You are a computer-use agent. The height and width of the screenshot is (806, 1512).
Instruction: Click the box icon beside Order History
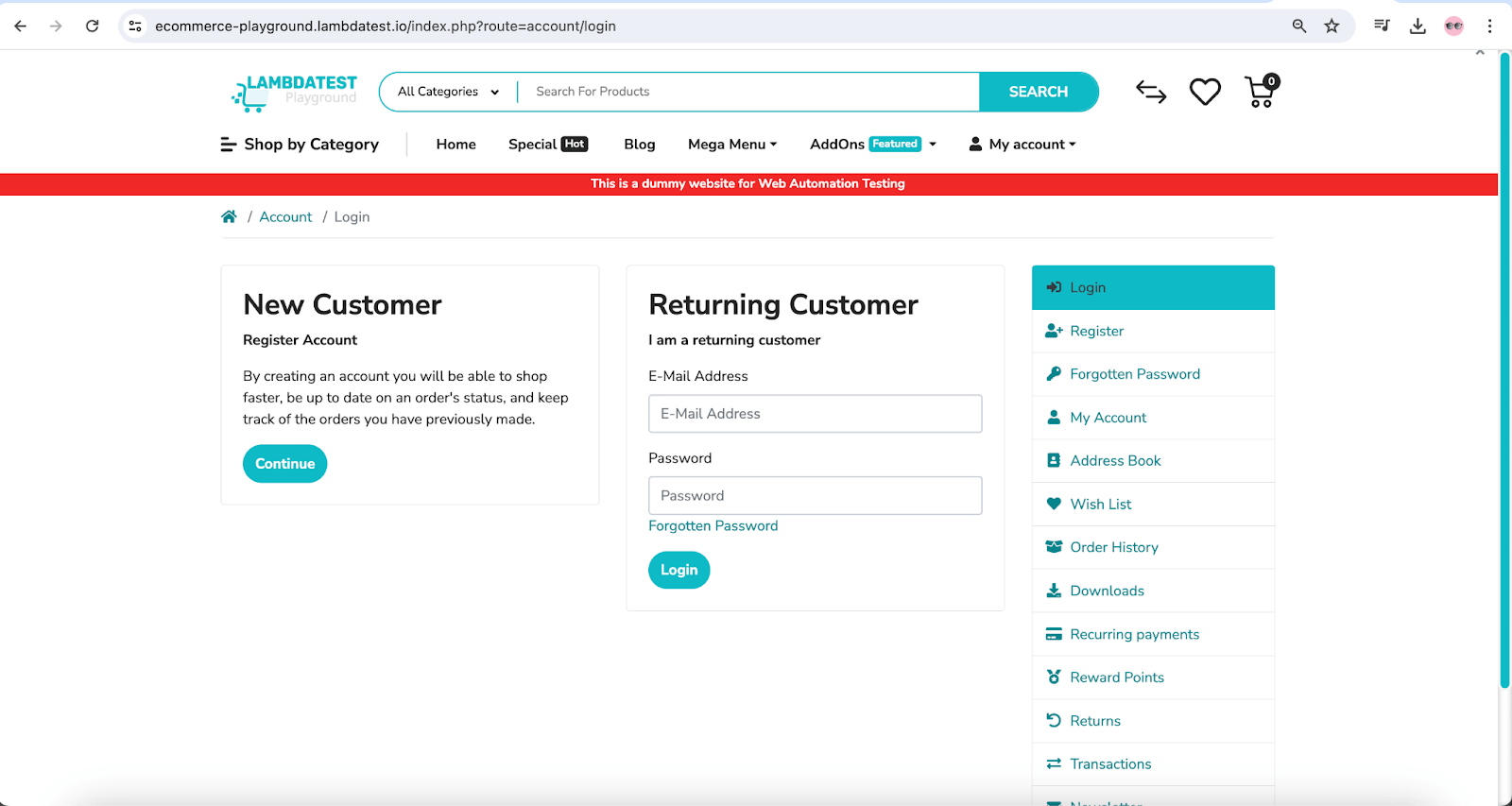point(1054,547)
